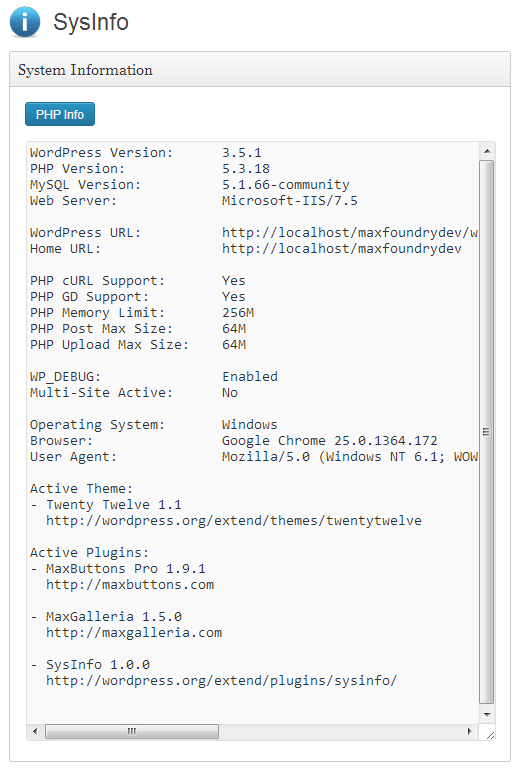
Task: Open the PHP Info page
Action: [x=60, y=114]
